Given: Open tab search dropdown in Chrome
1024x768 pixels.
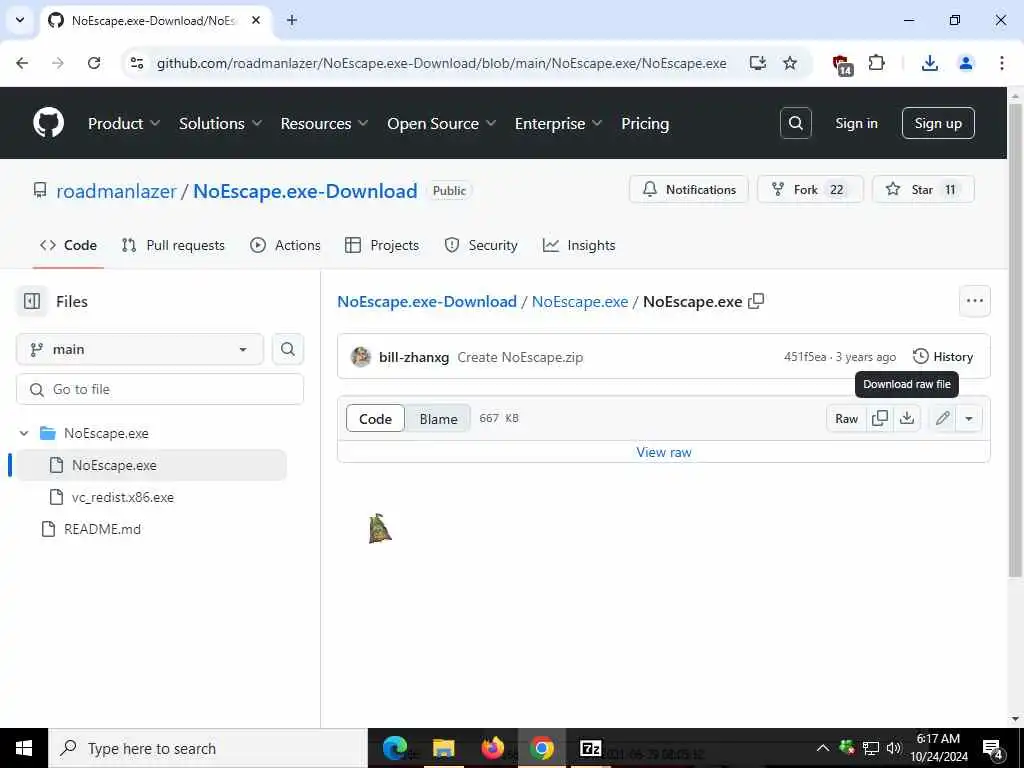Looking at the screenshot, I should coord(20,20).
